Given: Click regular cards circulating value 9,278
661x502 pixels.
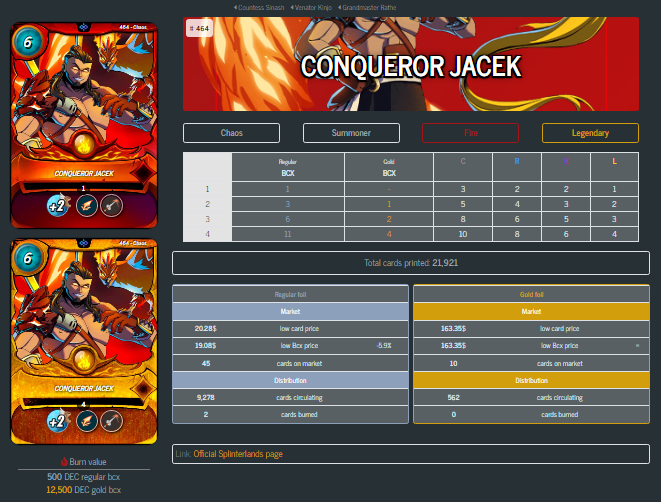Looking at the screenshot, I should [206, 397].
